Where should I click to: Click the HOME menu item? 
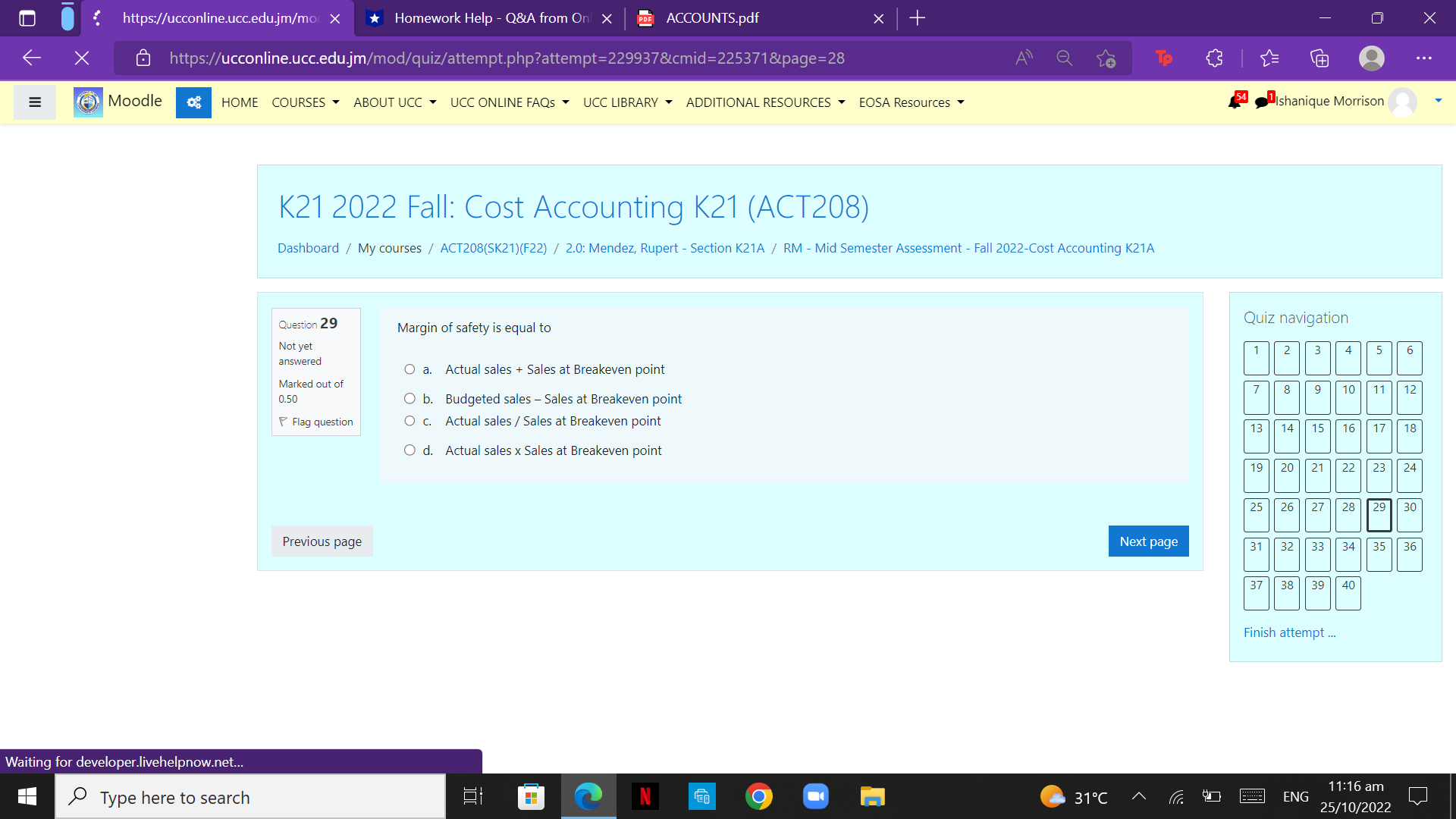[240, 102]
